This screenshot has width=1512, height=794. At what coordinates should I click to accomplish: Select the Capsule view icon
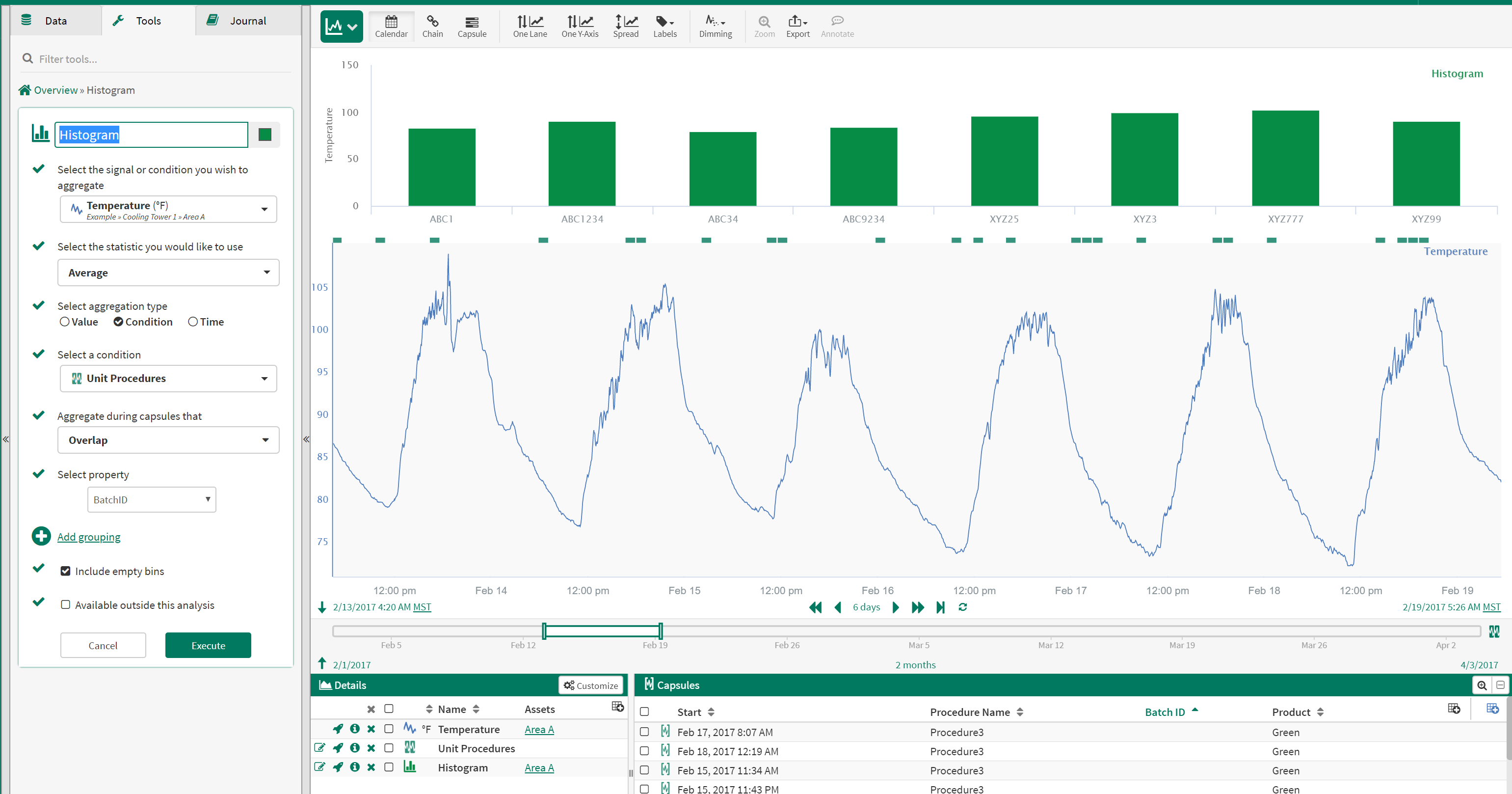(471, 26)
